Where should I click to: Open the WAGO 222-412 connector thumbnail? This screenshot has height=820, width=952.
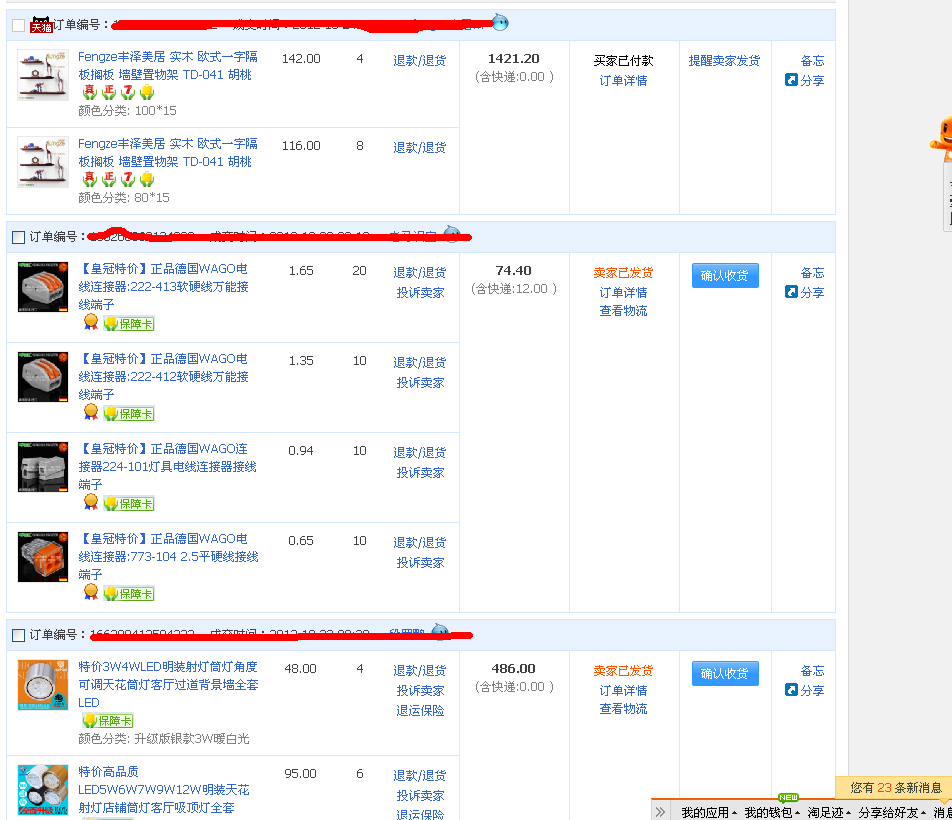coord(43,377)
